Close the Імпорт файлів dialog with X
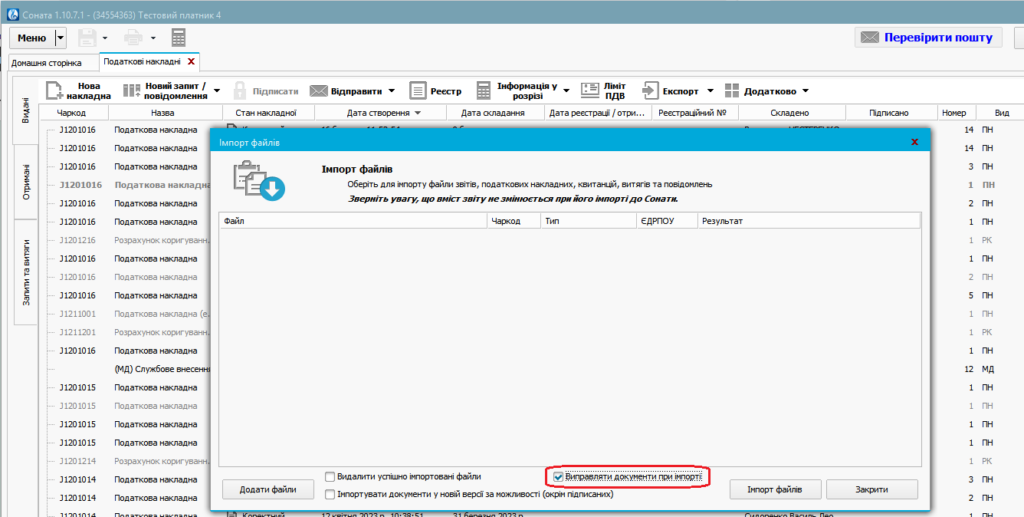Viewport: 1024px width, 517px height. click(x=915, y=142)
